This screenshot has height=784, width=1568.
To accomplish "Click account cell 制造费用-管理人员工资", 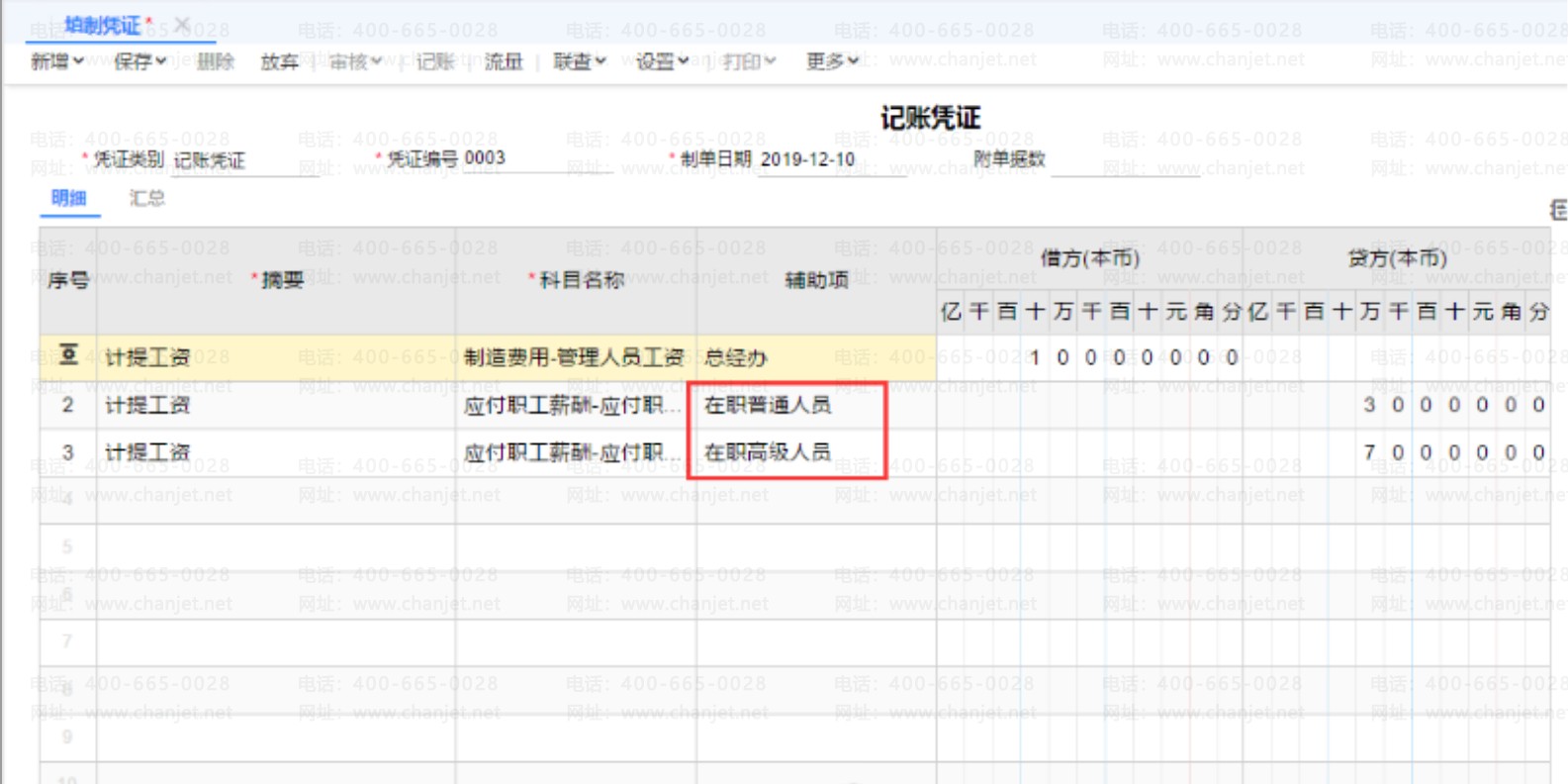I will coord(576,357).
